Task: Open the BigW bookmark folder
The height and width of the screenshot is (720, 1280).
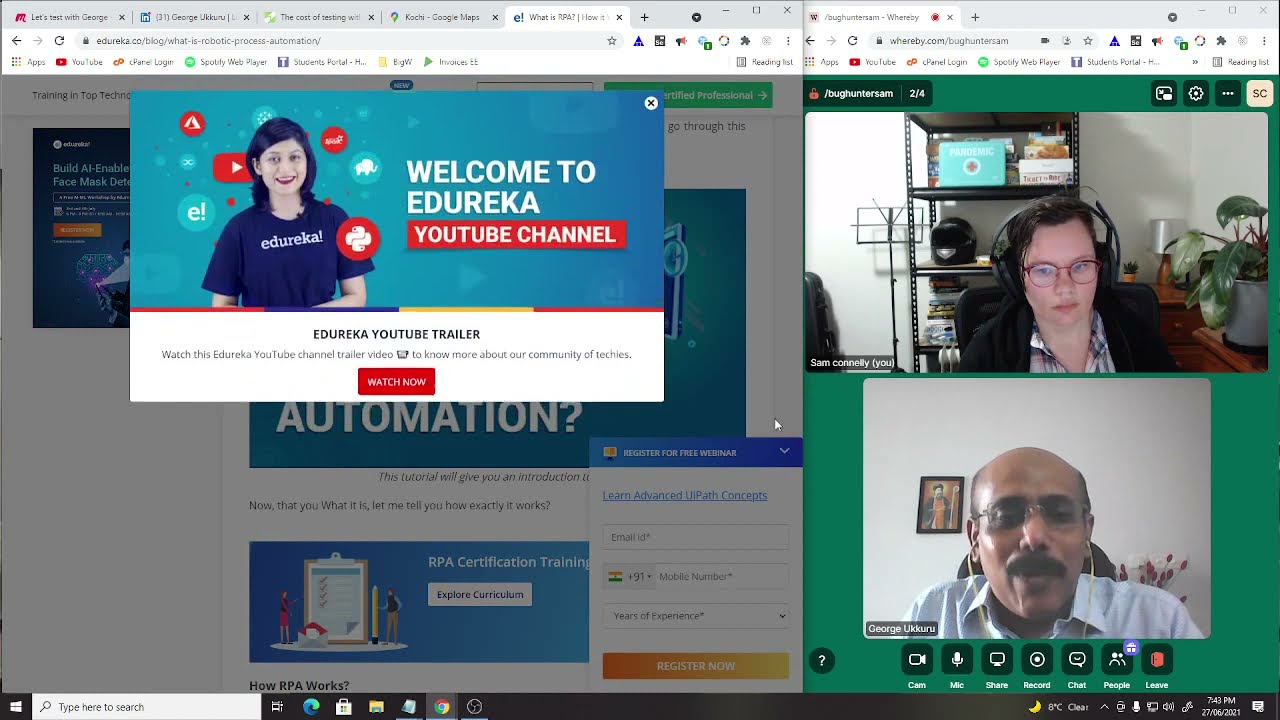Action: tap(395, 62)
